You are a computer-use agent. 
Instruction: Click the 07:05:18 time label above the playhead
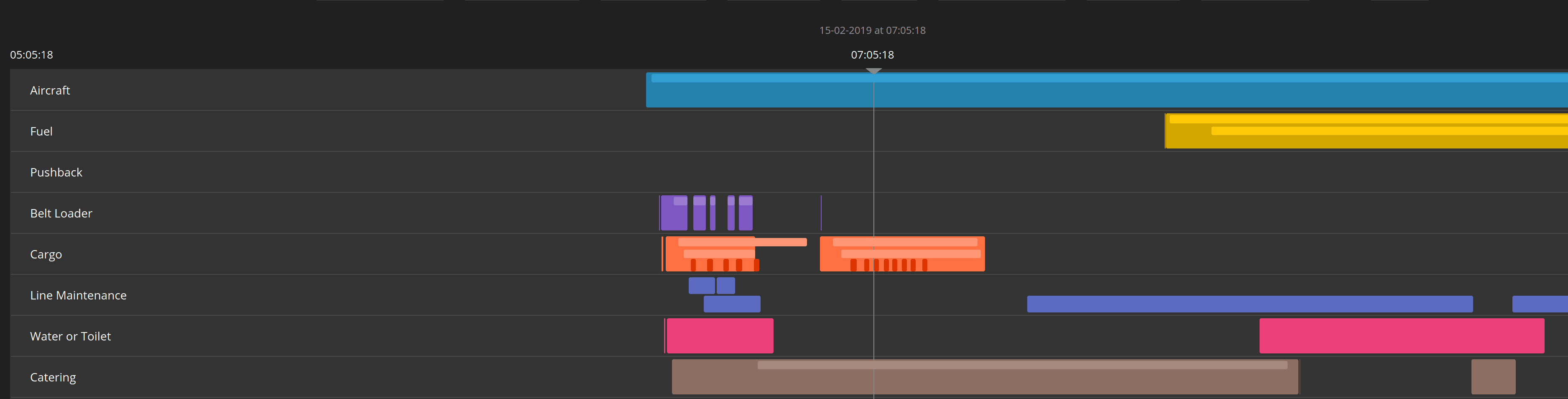(x=872, y=55)
